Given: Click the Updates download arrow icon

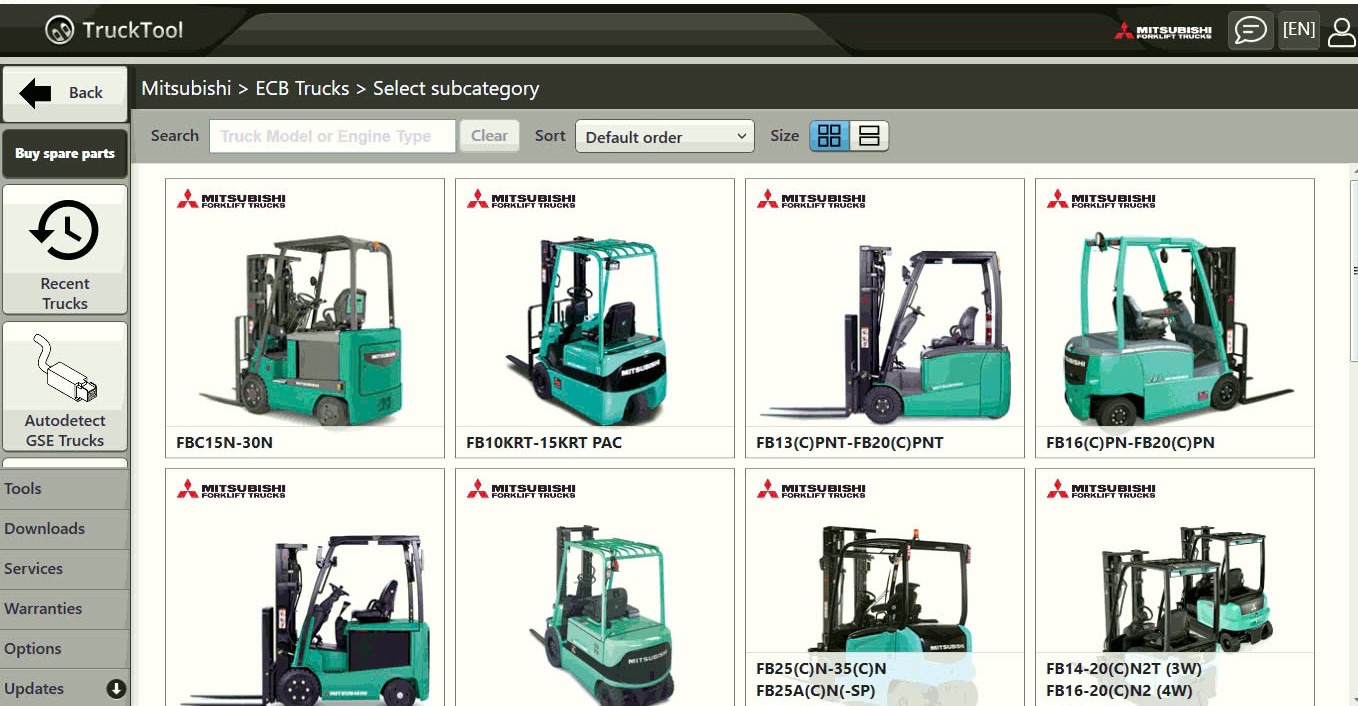Looking at the screenshot, I should pyautogui.click(x=116, y=688).
